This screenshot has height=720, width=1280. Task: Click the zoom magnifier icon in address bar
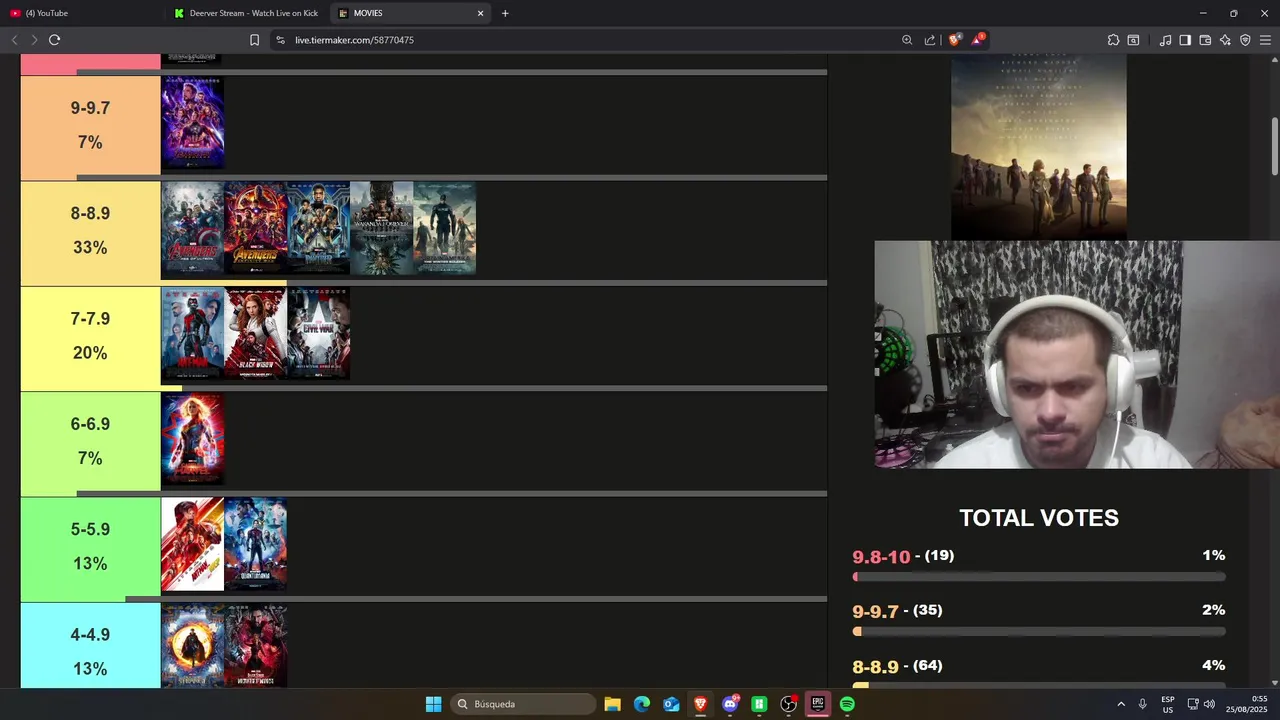click(x=907, y=40)
